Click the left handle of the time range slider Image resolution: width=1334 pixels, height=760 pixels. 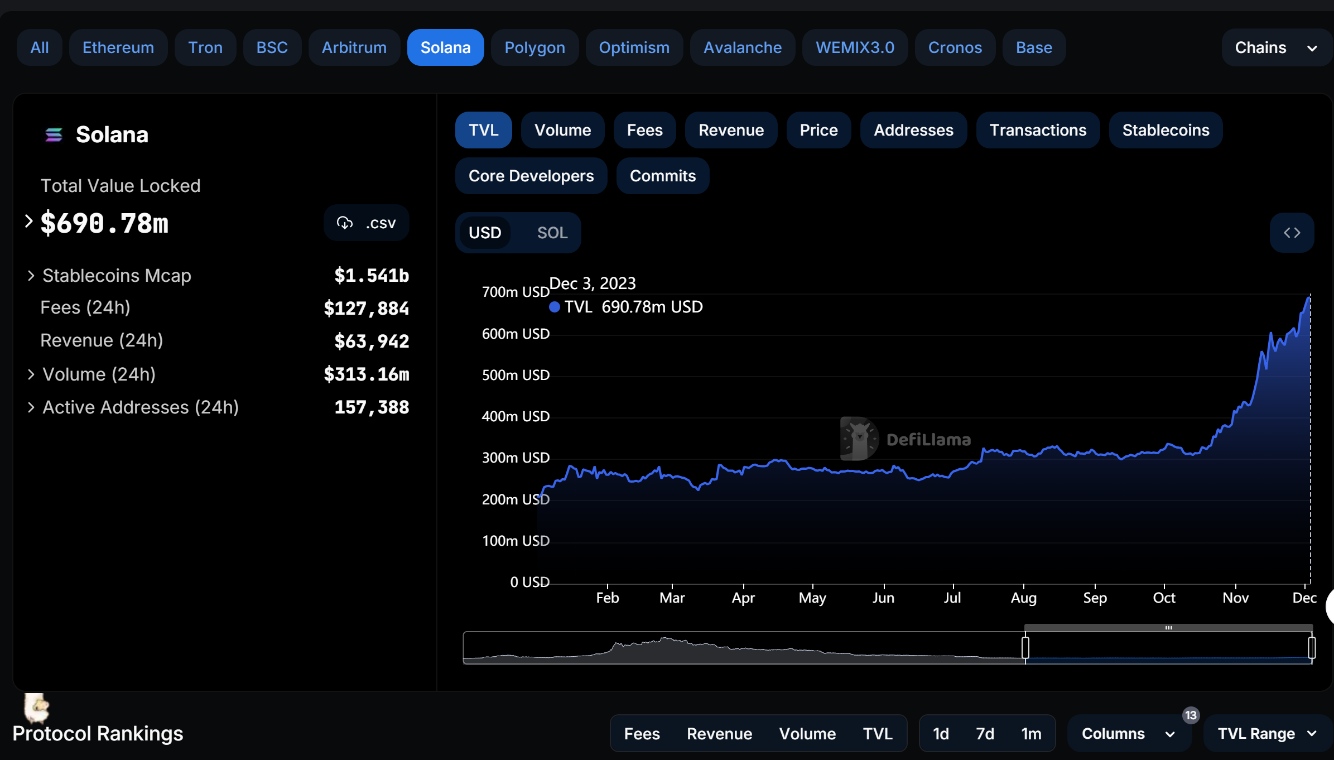[x=1025, y=648]
